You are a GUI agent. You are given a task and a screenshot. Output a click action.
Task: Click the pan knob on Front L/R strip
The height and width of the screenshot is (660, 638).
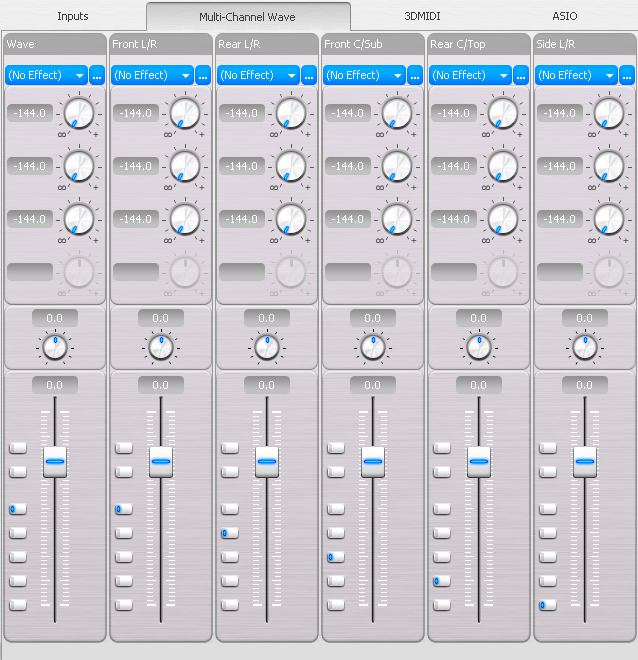click(x=160, y=348)
